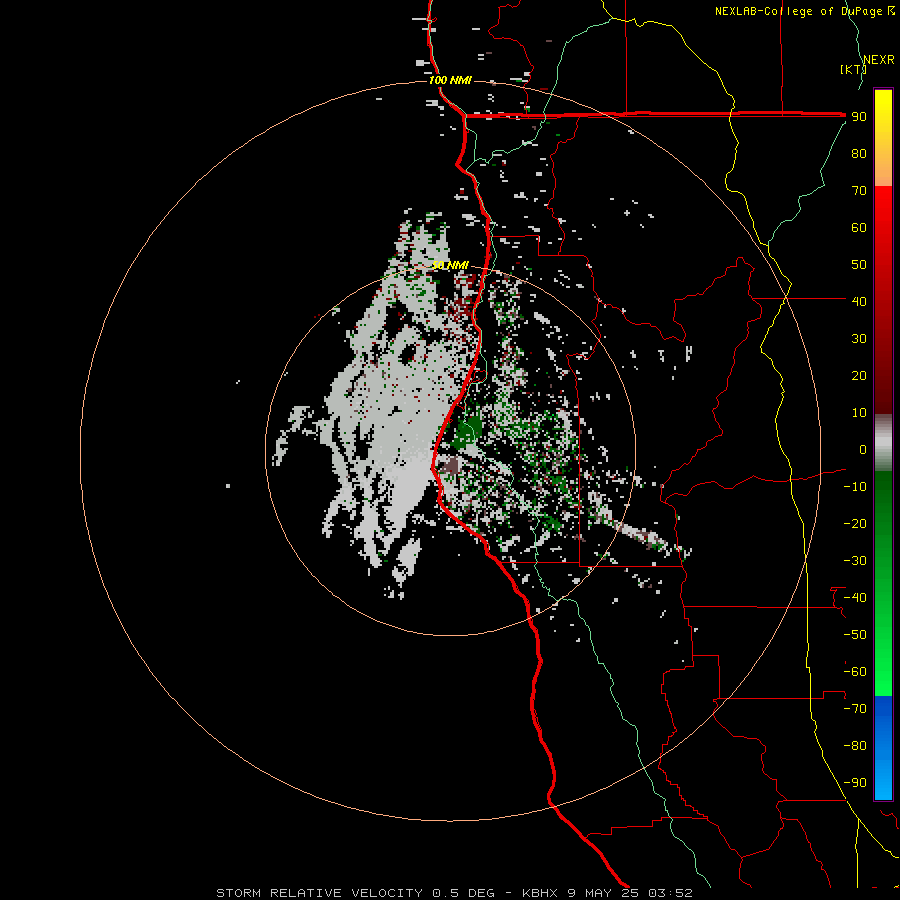Click the -70 value on the velocity scale

855,709
